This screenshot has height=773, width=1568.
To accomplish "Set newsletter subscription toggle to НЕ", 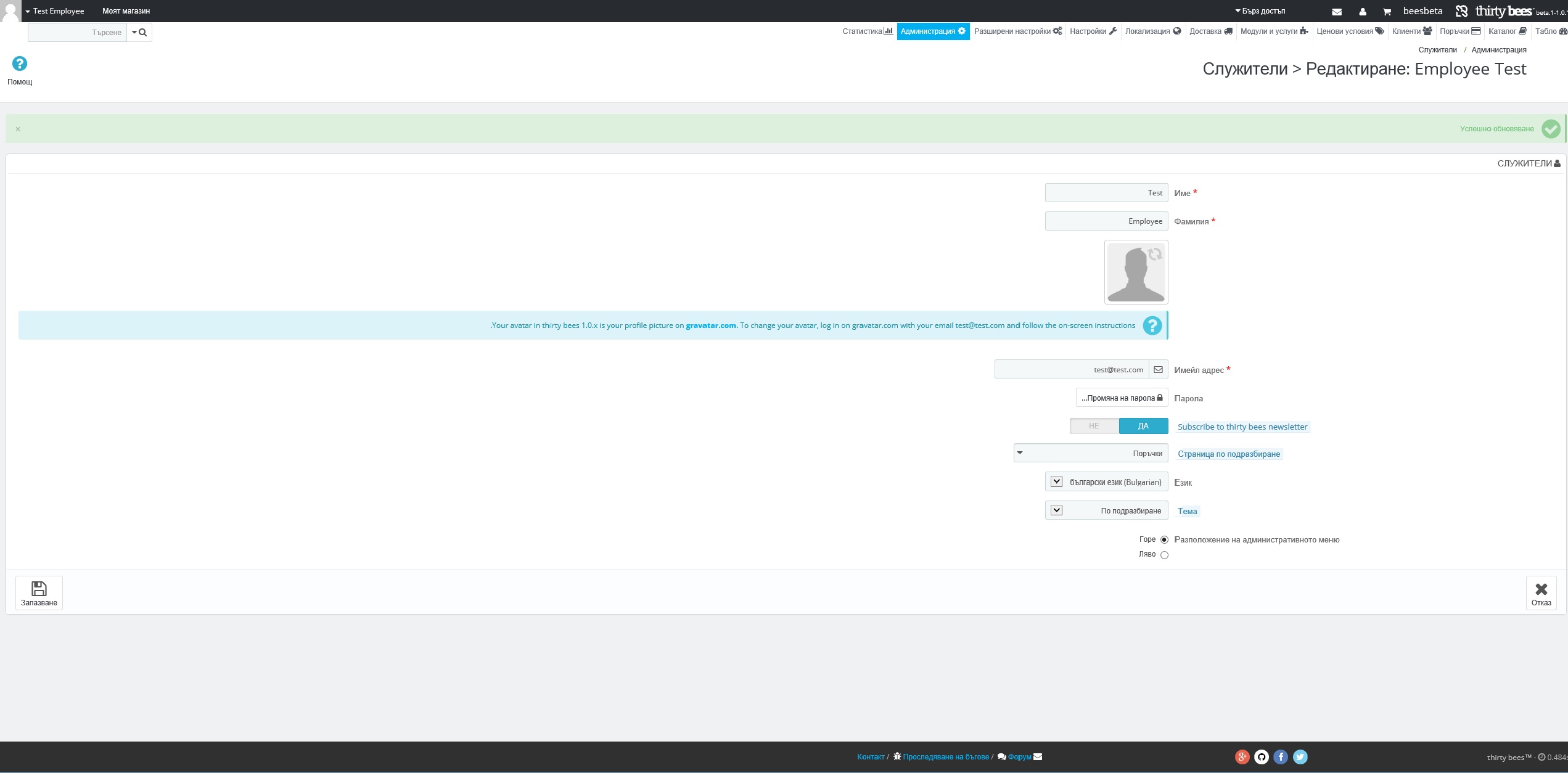I will (1094, 426).
